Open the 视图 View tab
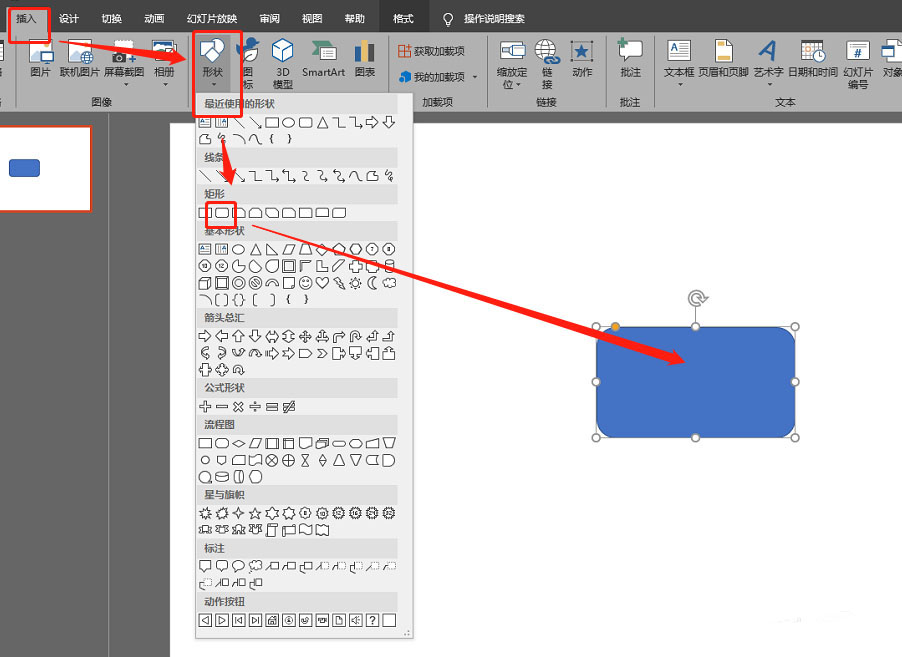This screenshot has width=902, height=657. point(312,19)
